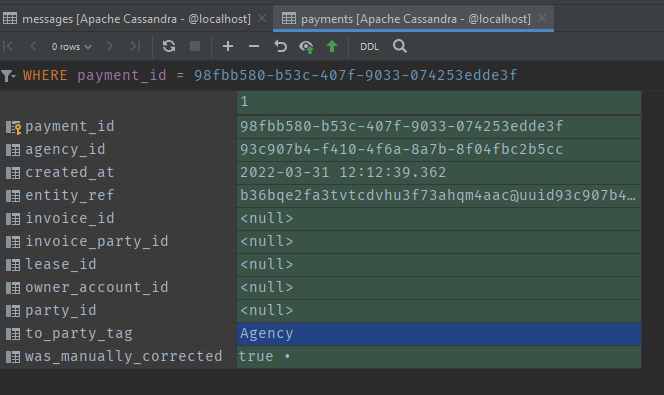Select the agency_id row label
The height and width of the screenshot is (395, 664).
(x=65, y=149)
